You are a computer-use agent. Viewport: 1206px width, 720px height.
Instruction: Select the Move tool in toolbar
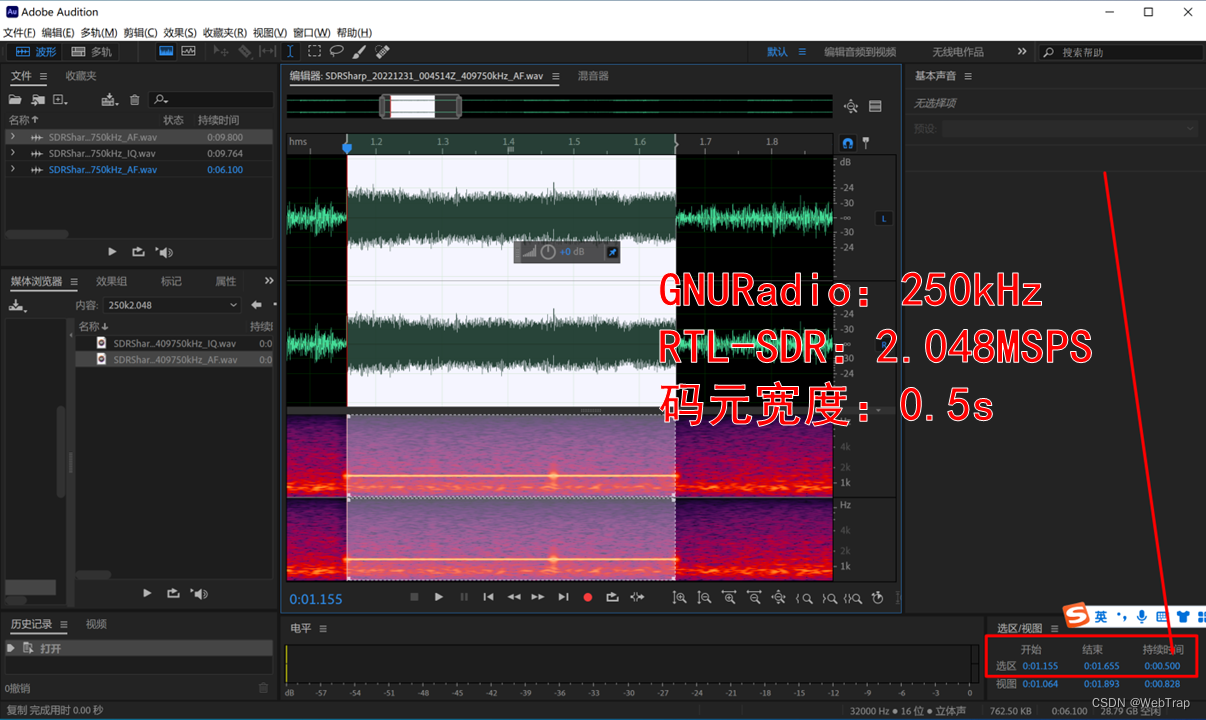coord(221,51)
